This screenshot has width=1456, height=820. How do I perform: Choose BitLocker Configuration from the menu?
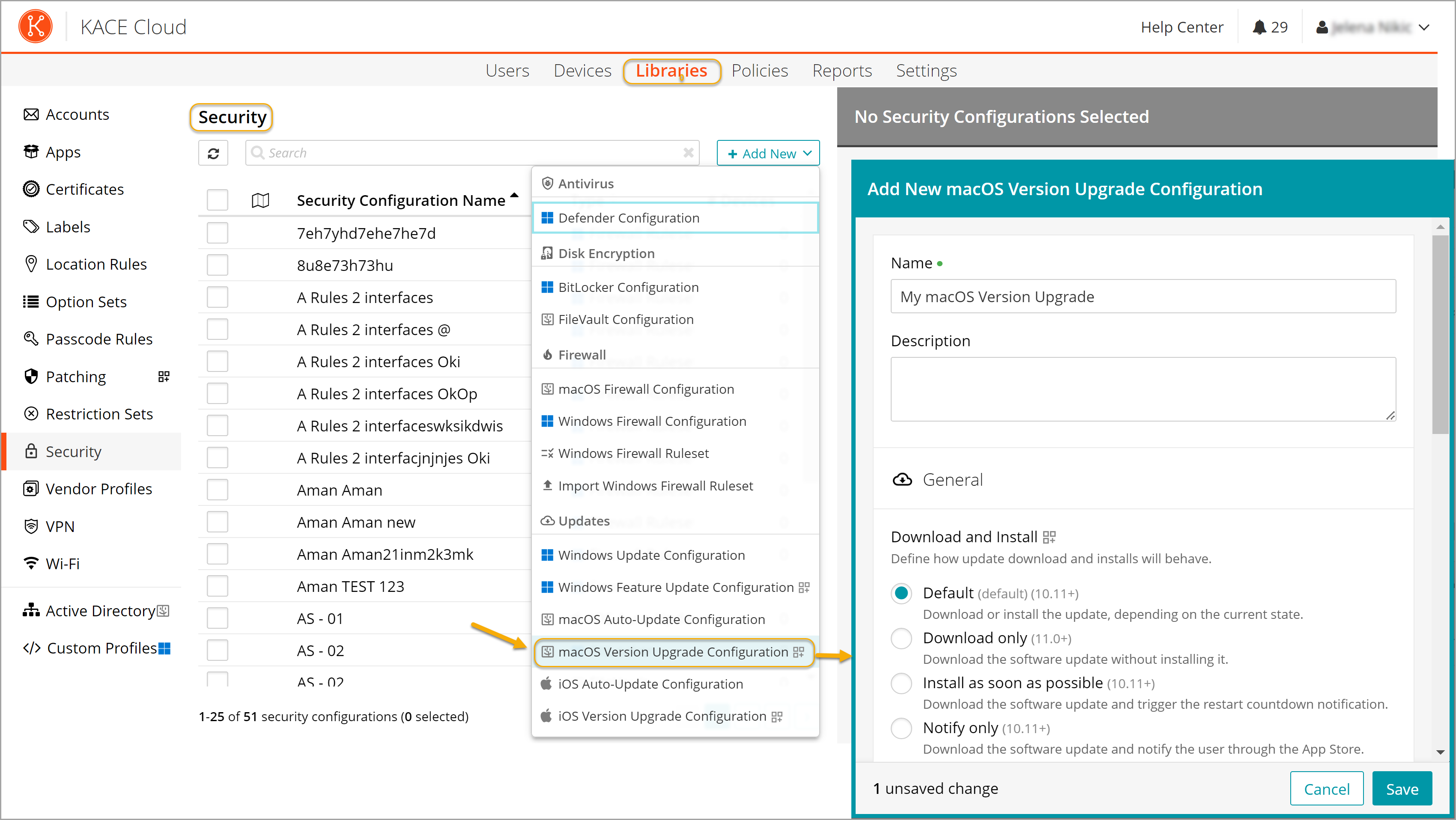628,287
